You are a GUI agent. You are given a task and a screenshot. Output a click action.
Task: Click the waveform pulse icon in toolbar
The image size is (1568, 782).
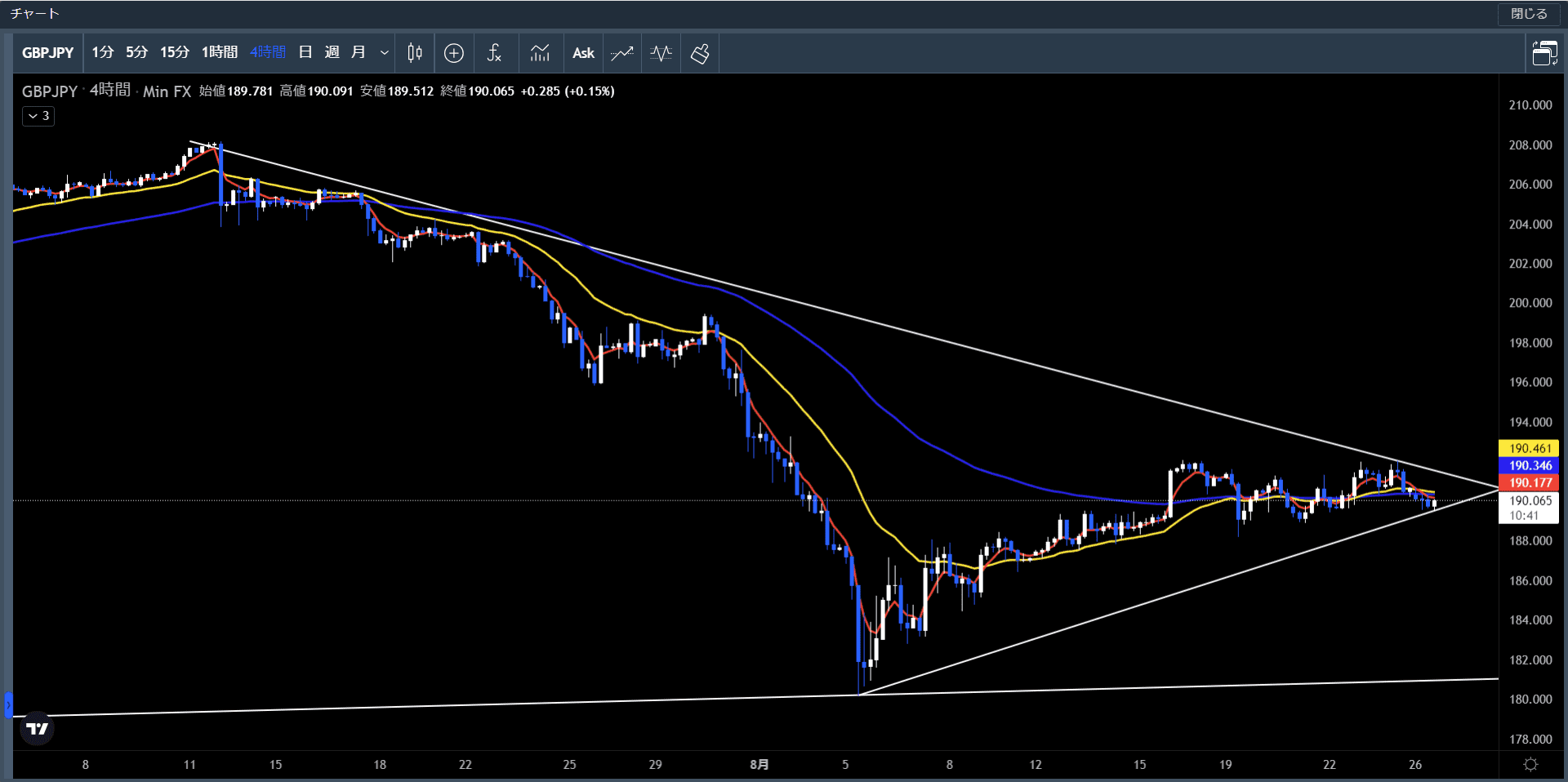point(661,53)
